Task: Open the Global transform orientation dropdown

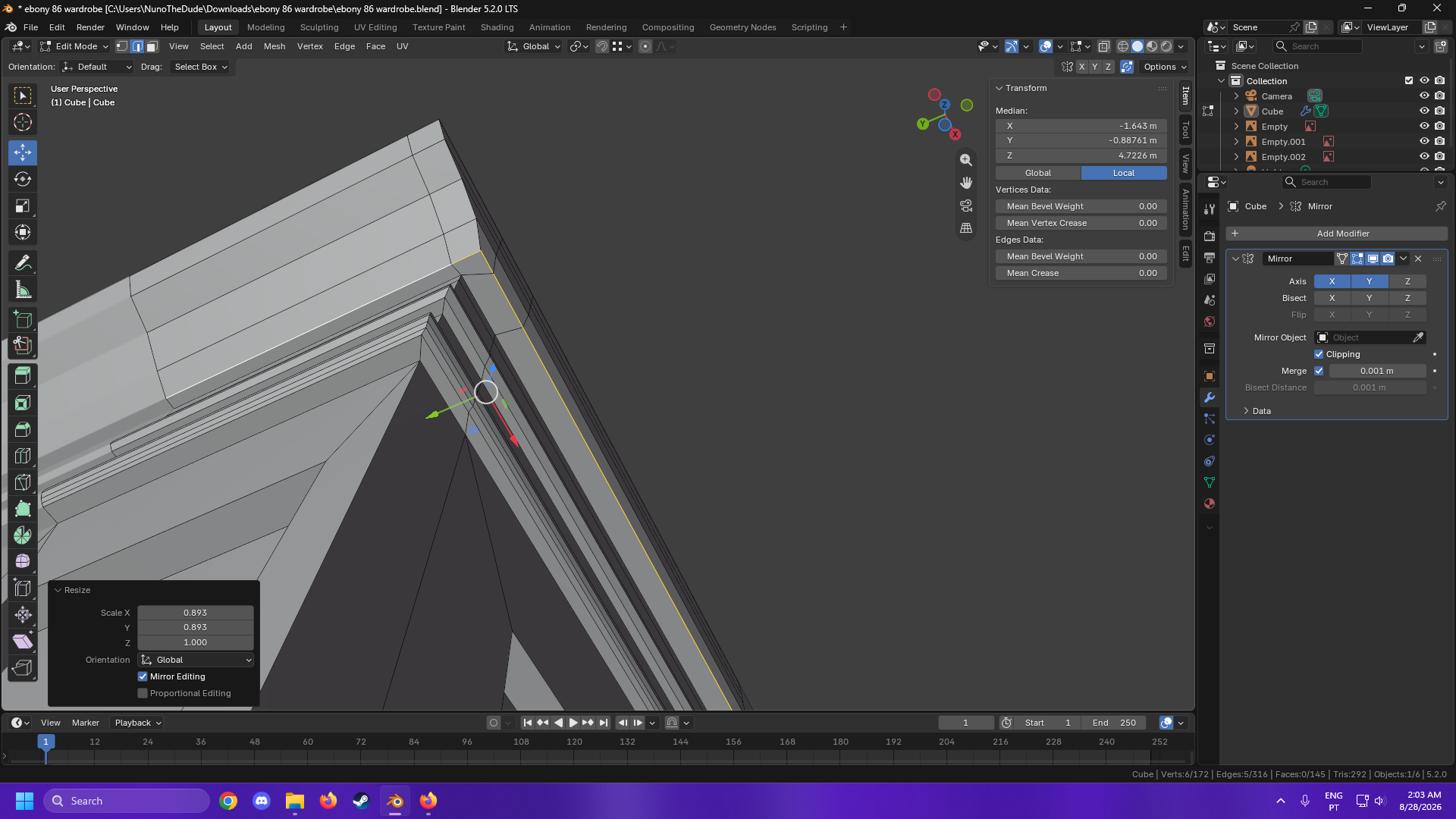Action: pos(534,46)
